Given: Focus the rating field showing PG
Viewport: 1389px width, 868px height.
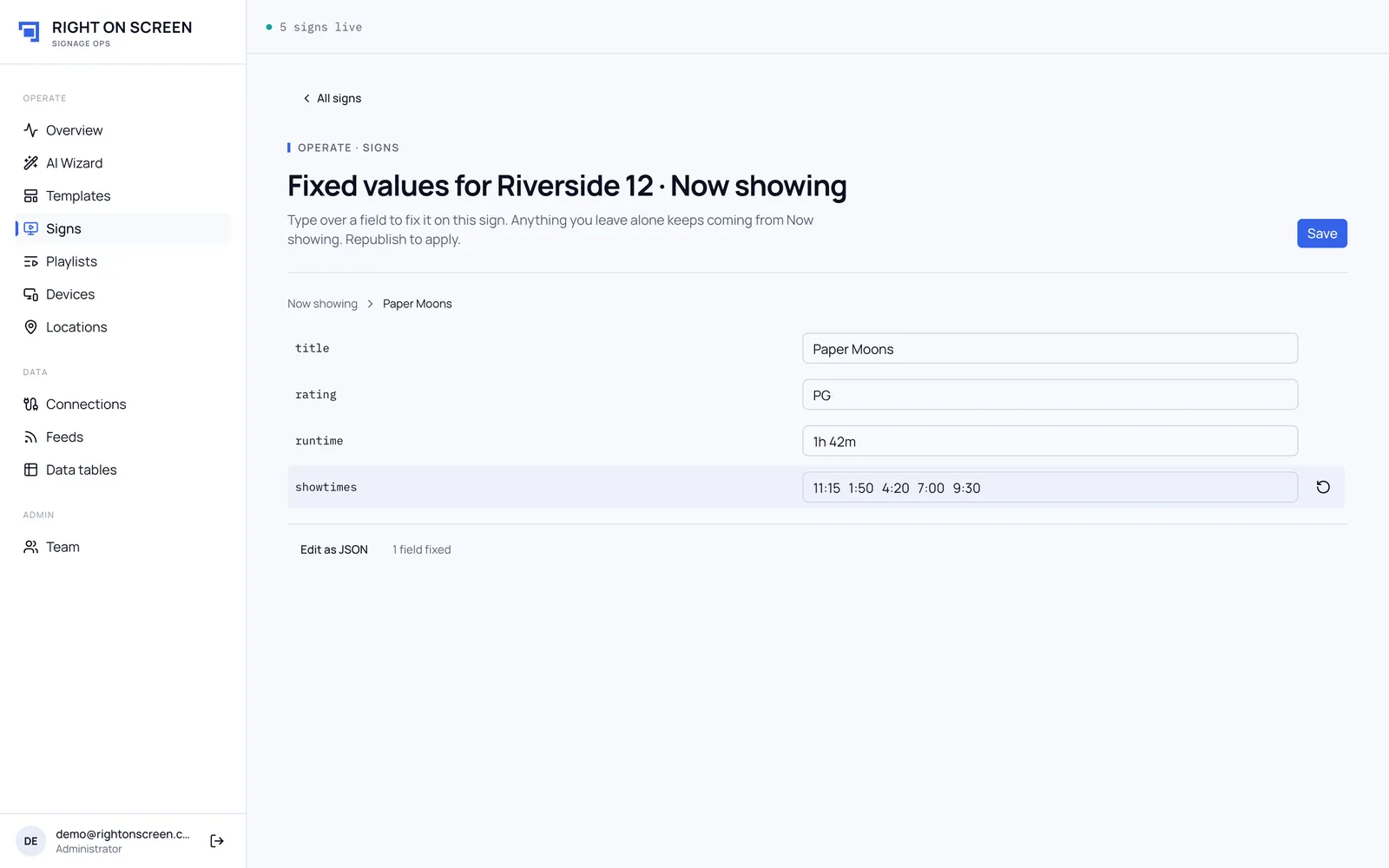Looking at the screenshot, I should (1050, 394).
